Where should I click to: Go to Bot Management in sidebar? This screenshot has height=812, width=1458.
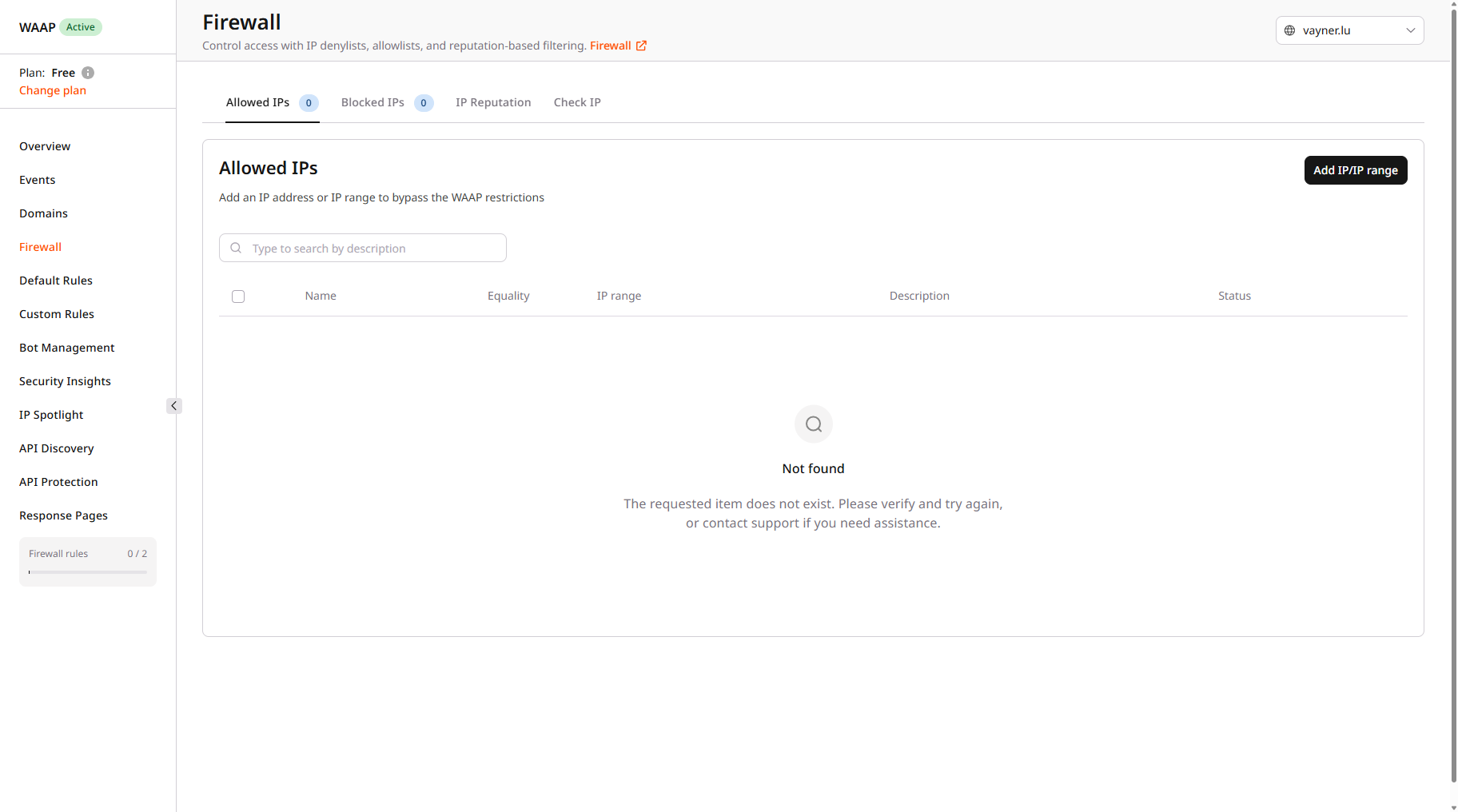click(x=67, y=348)
